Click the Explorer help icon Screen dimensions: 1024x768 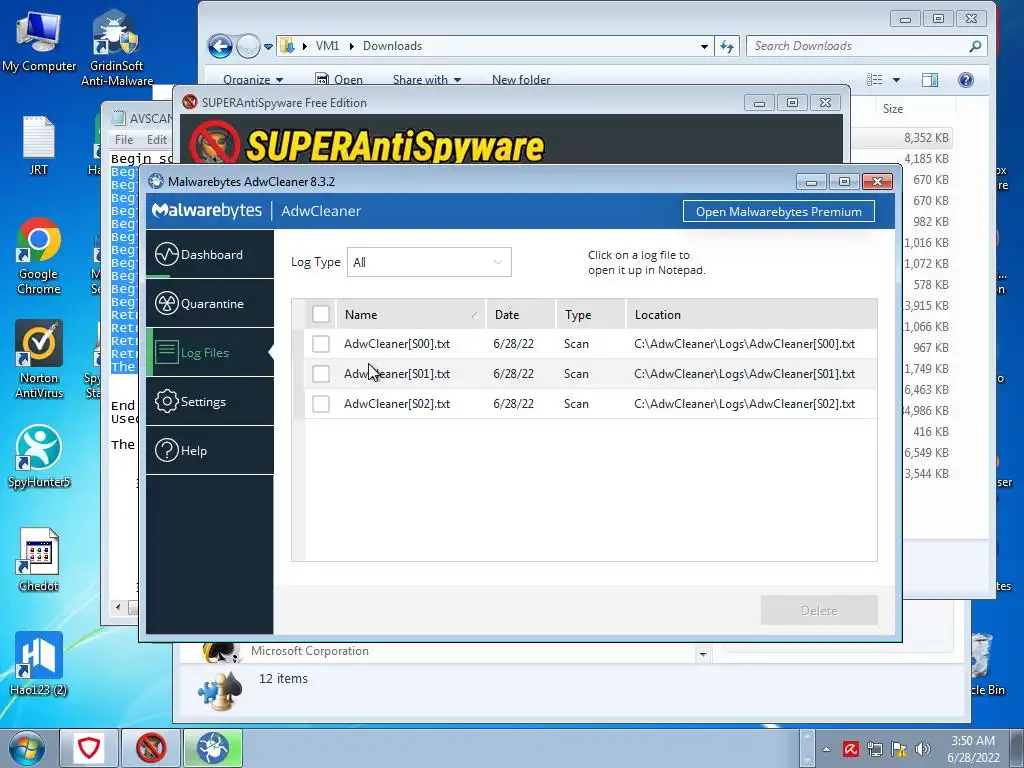(965, 80)
